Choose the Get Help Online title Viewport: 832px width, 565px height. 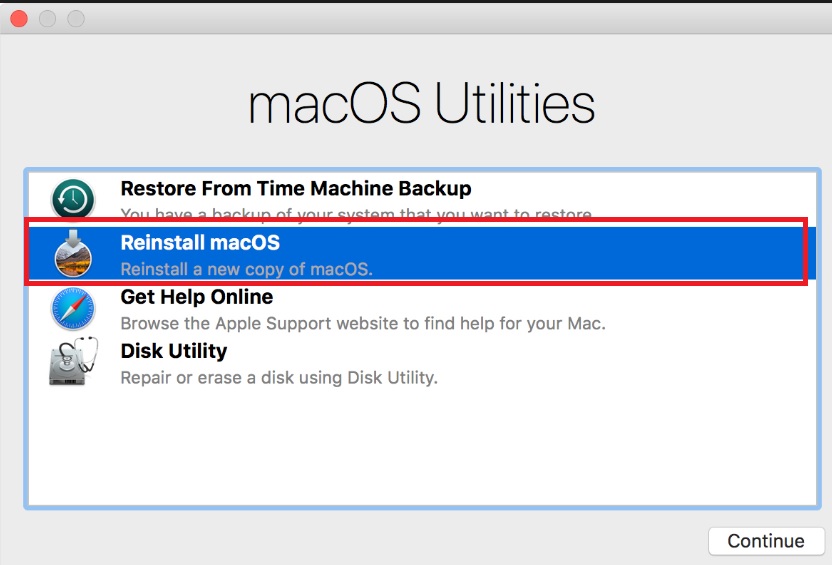(x=196, y=297)
